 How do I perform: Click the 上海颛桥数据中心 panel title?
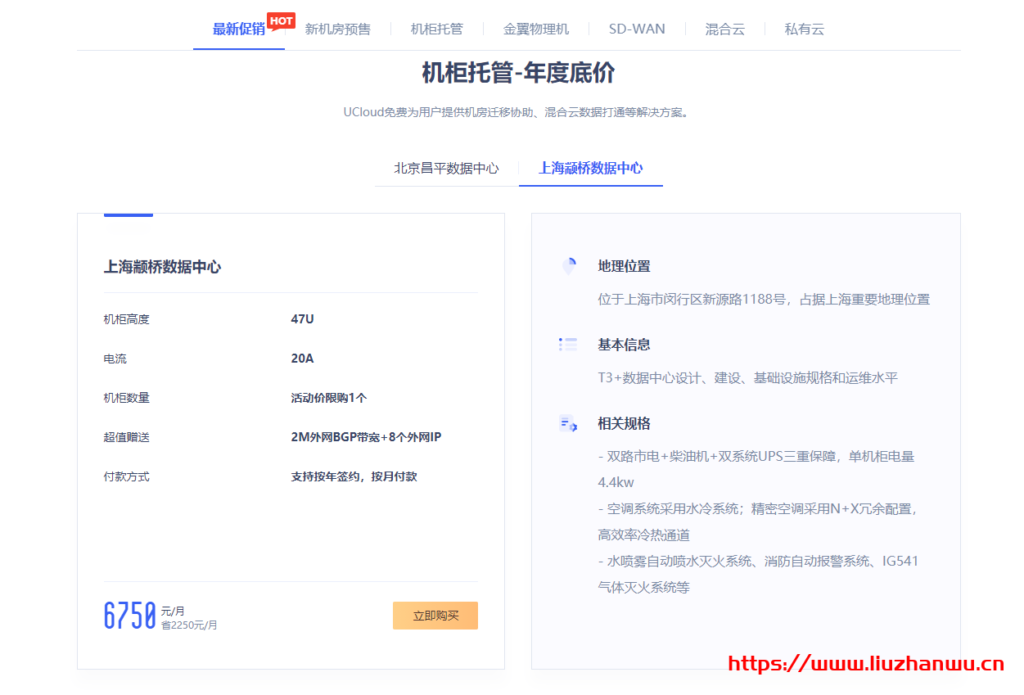162,266
